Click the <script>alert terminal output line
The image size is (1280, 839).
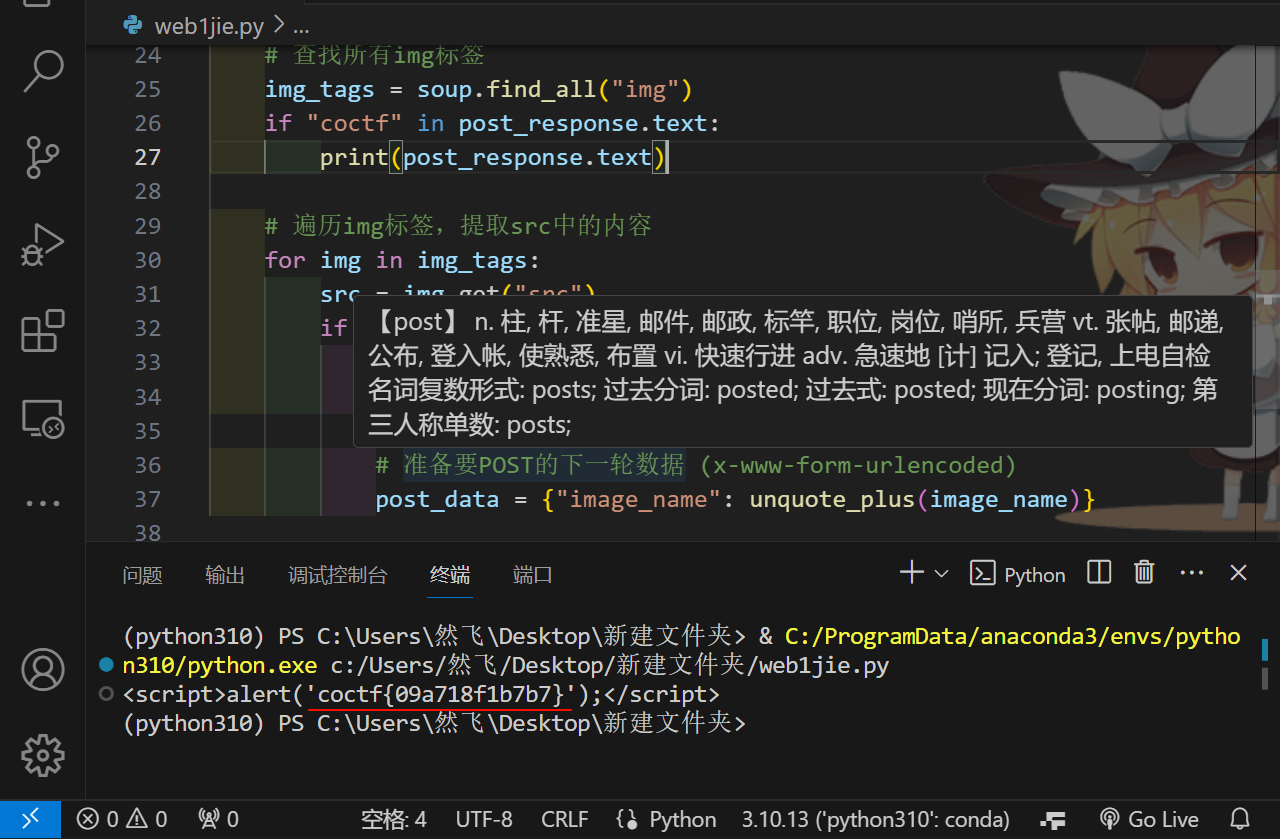click(x=421, y=693)
